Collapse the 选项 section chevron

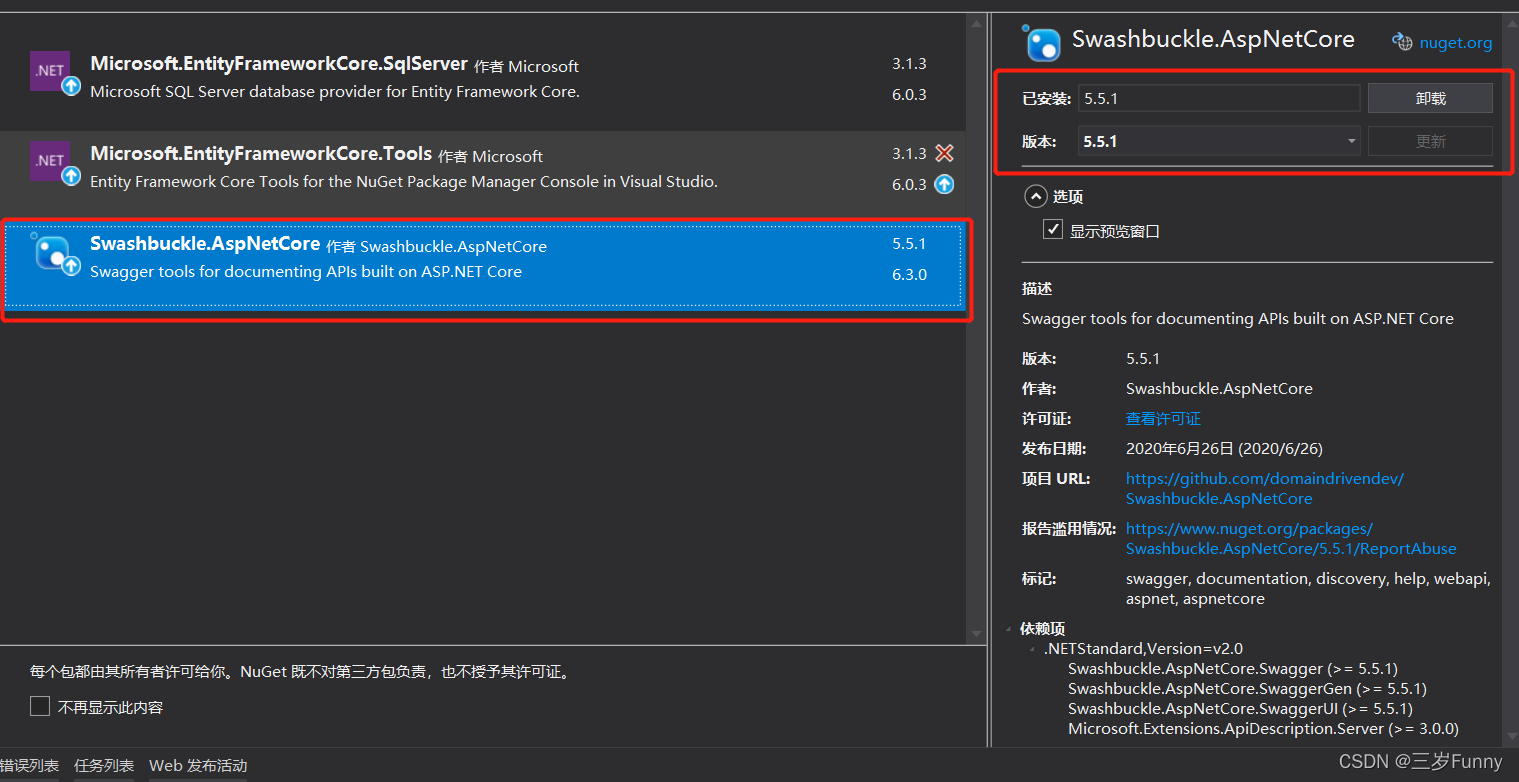(1036, 196)
